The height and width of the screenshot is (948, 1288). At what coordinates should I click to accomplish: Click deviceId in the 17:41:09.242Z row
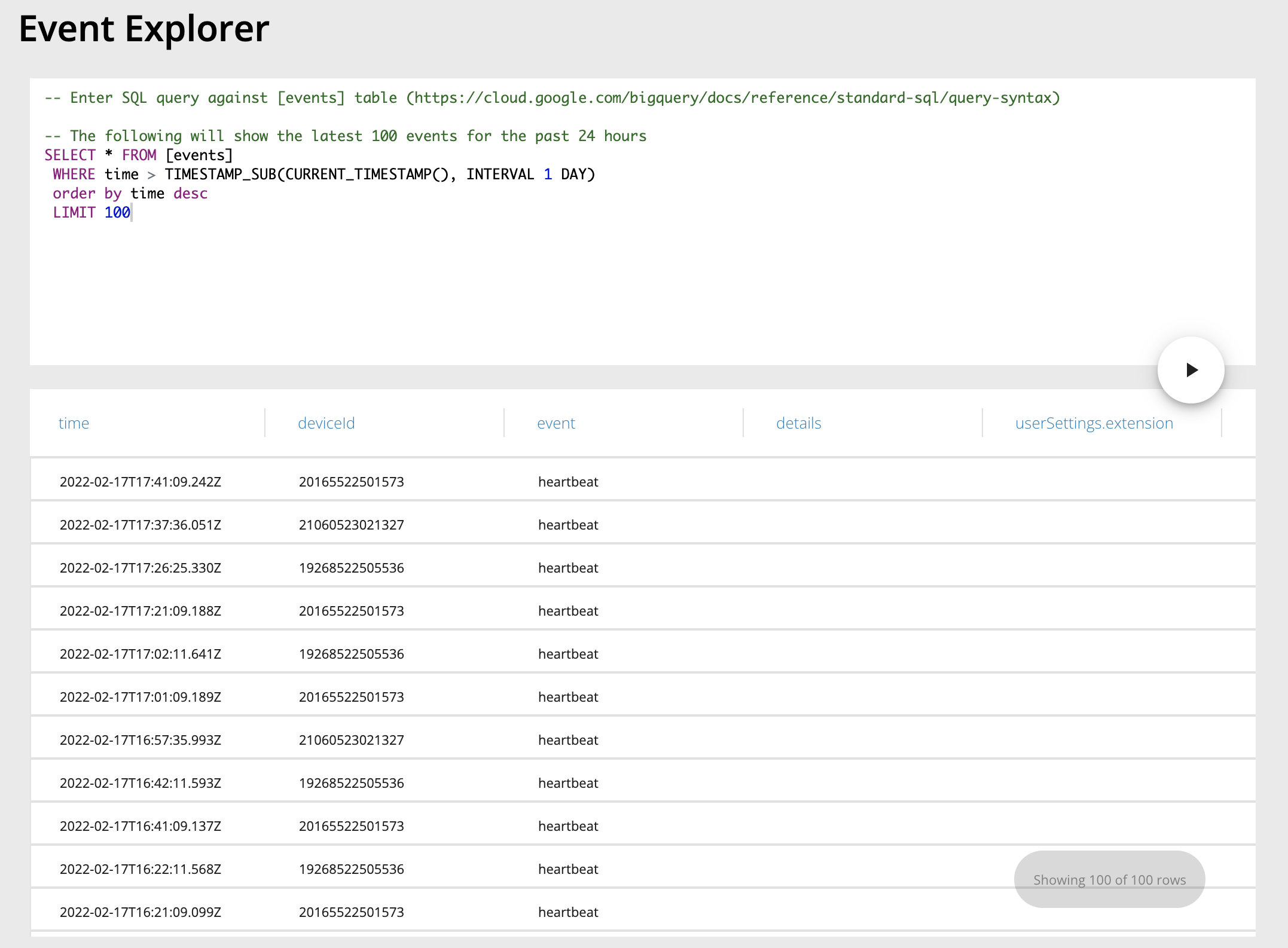point(352,482)
